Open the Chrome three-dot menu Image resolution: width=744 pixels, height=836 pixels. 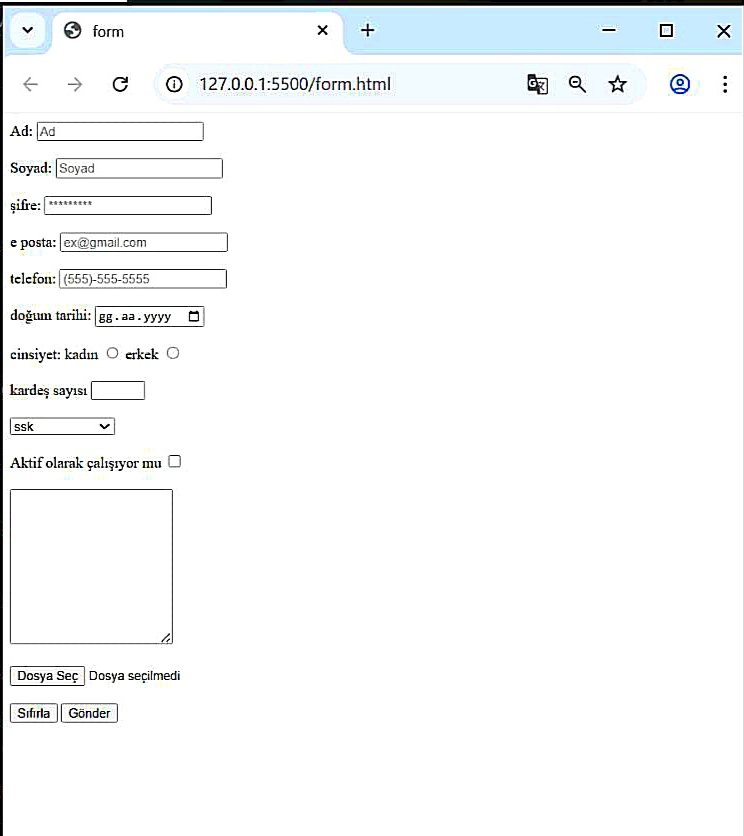[725, 84]
